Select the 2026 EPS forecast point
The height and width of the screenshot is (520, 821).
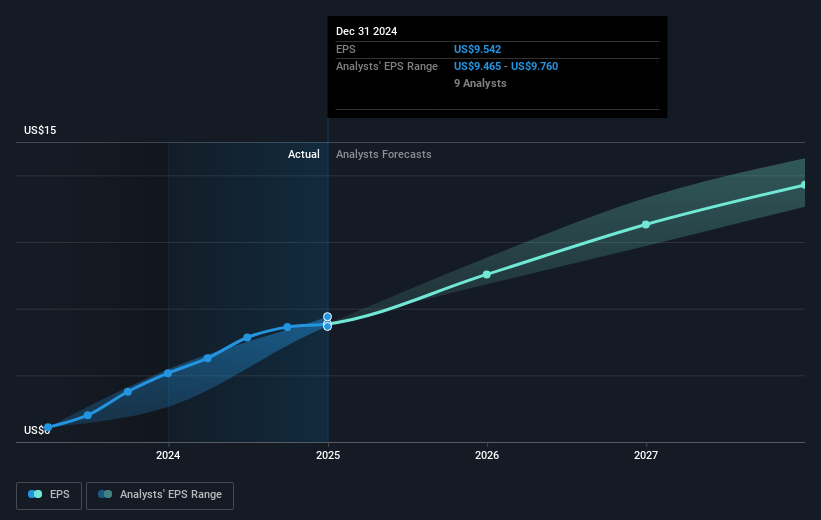click(486, 274)
